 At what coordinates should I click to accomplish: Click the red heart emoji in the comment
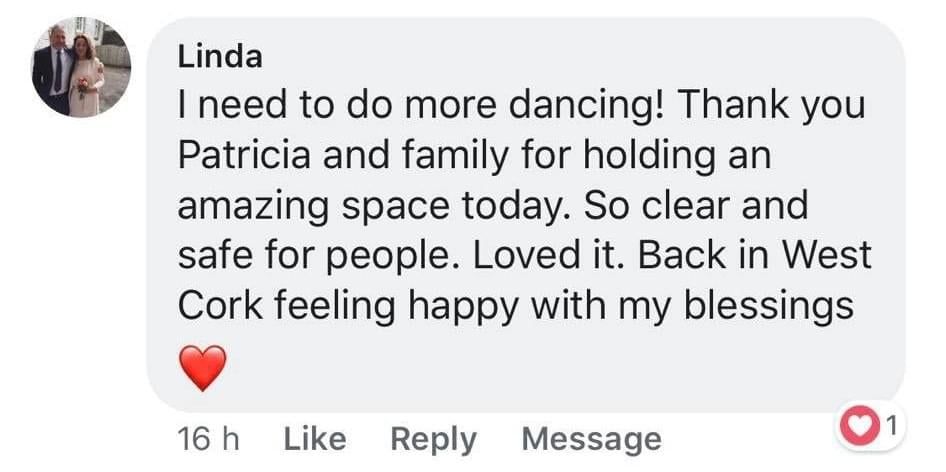[203, 368]
